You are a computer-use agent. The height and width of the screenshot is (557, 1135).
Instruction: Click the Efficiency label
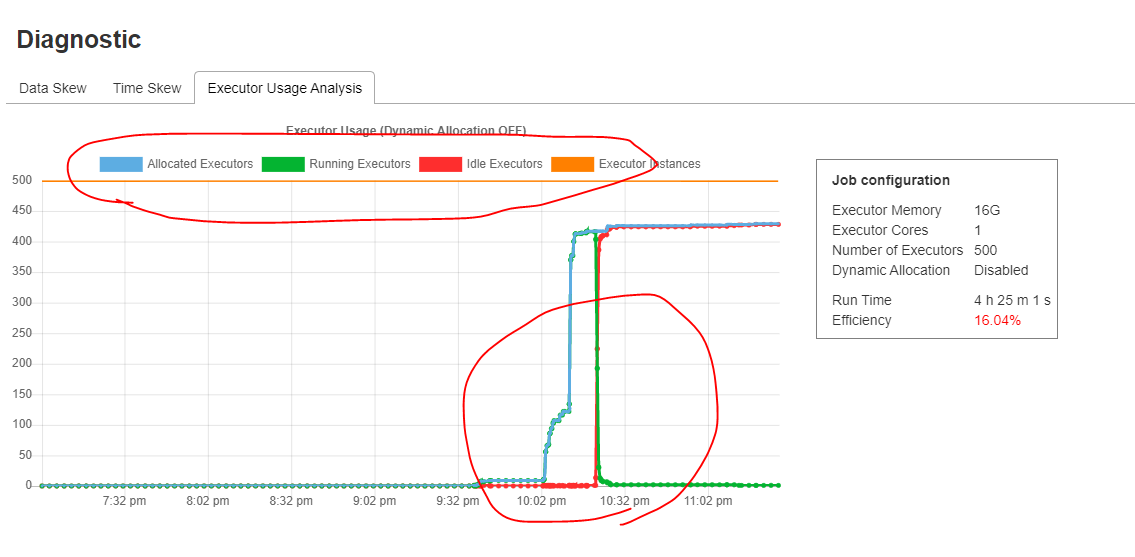(861, 320)
